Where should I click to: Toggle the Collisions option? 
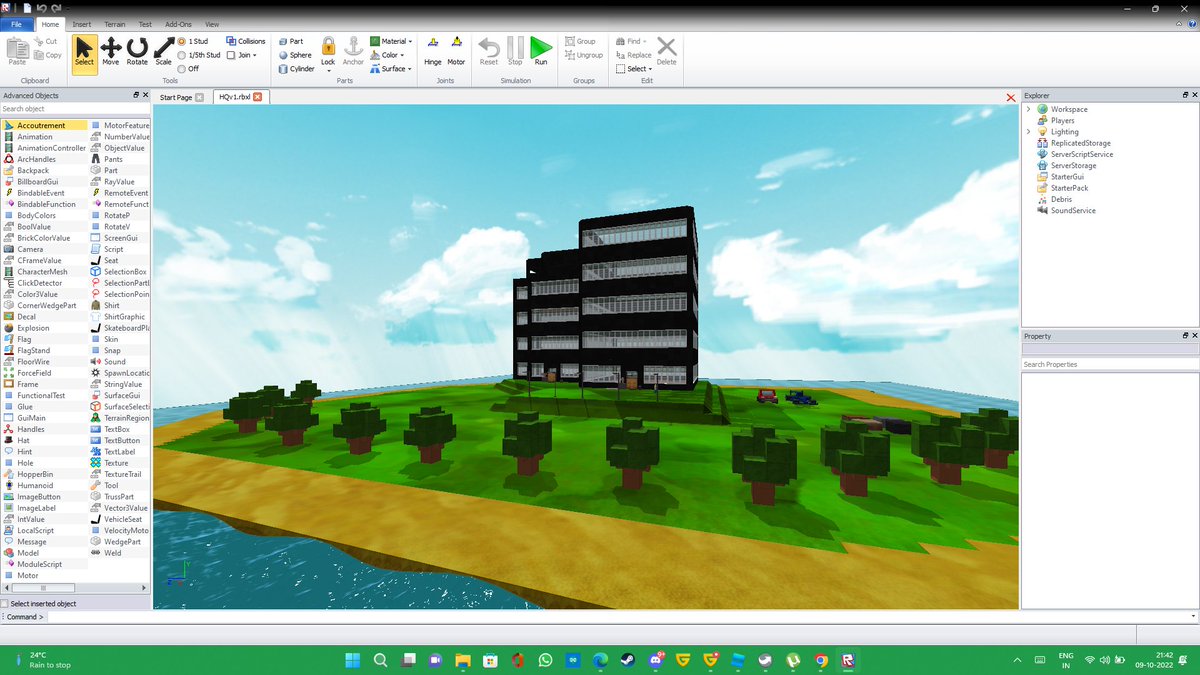pyautogui.click(x=246, y=41)
